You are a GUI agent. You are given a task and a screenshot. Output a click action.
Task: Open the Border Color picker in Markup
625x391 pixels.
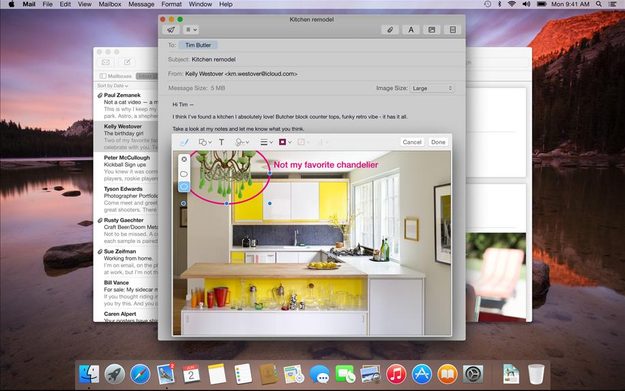pyautogui.click(x=285, y=142)
